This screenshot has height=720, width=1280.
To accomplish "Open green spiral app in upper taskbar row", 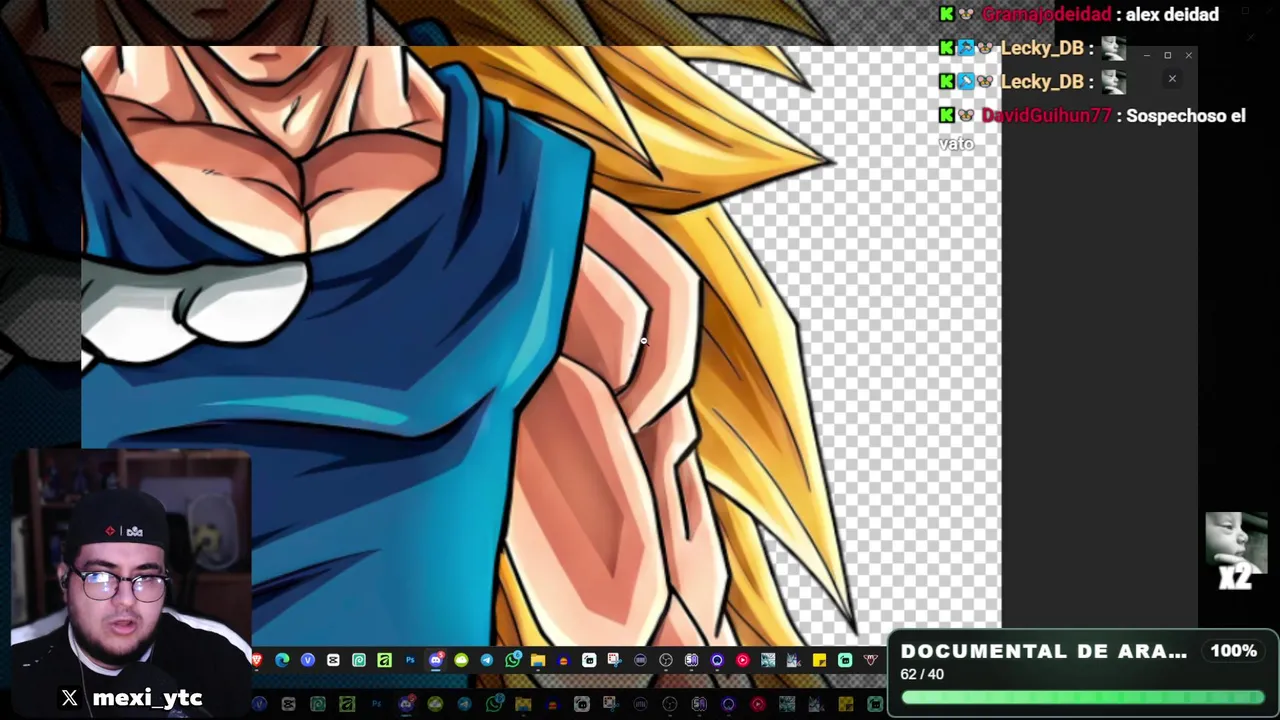I will point(359,660).
